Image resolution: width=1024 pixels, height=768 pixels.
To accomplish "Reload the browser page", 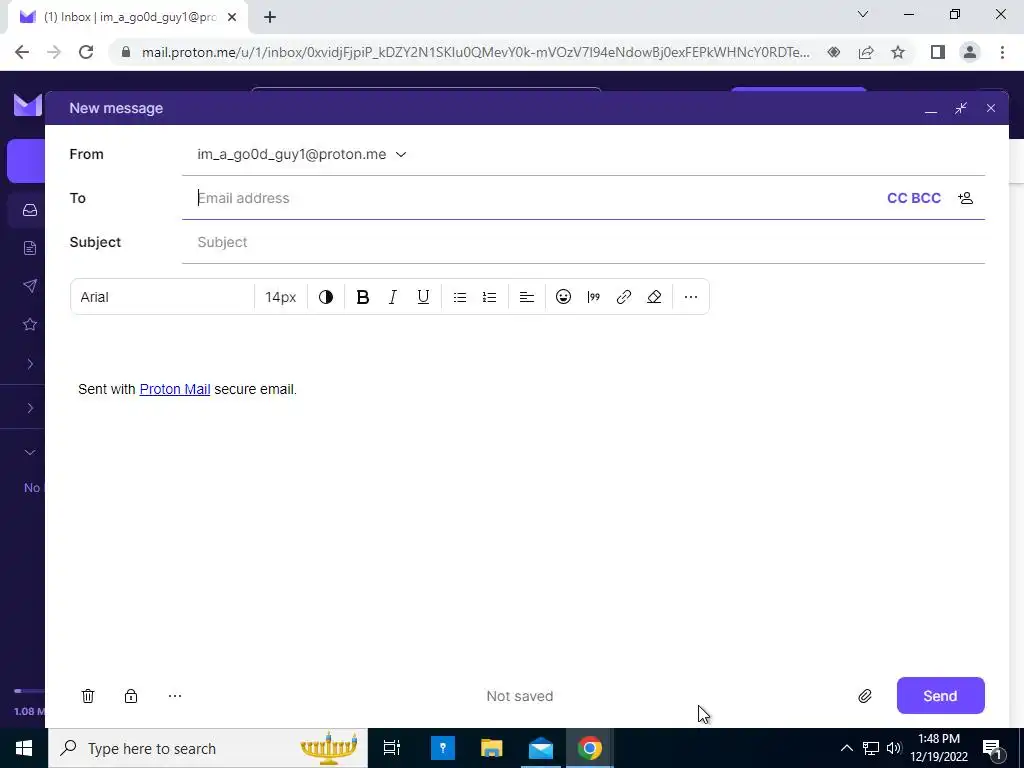I will tap(86, 52).
